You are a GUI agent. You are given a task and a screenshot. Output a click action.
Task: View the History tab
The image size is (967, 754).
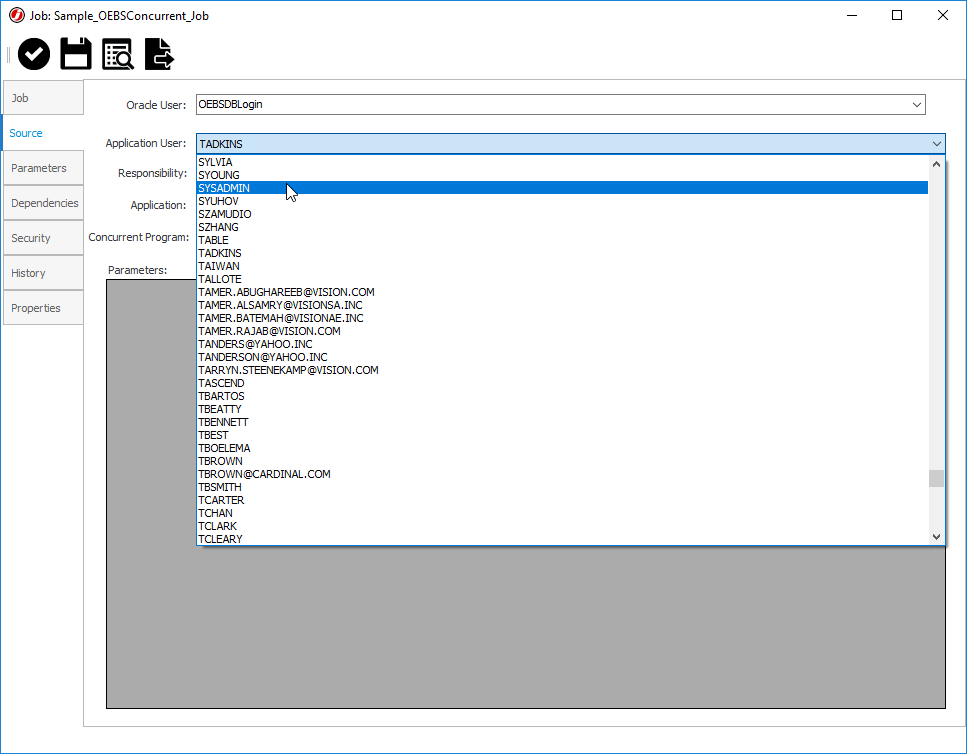point(43,273)
